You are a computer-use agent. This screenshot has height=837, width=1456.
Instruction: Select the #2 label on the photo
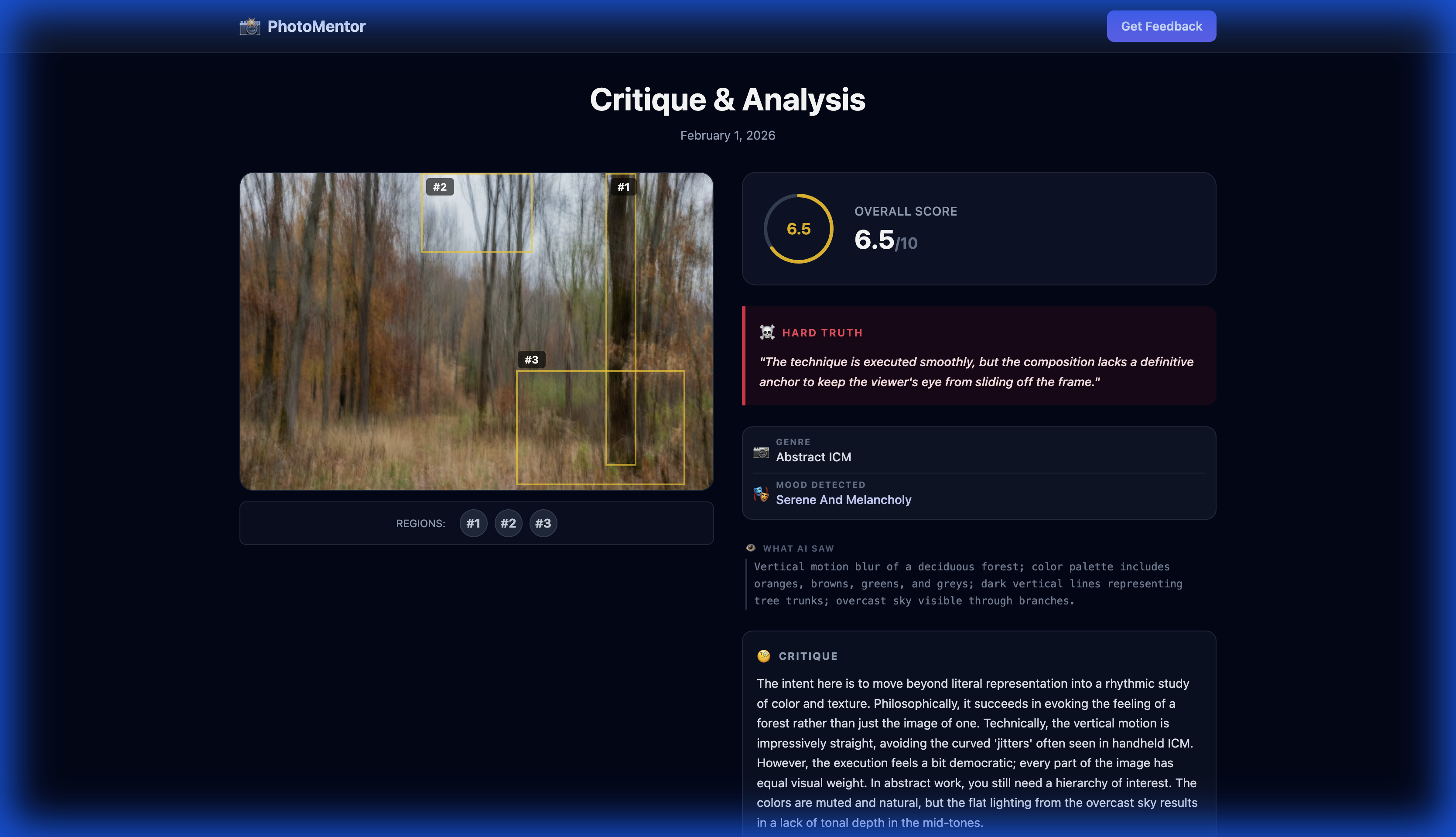tap(440, 187)
